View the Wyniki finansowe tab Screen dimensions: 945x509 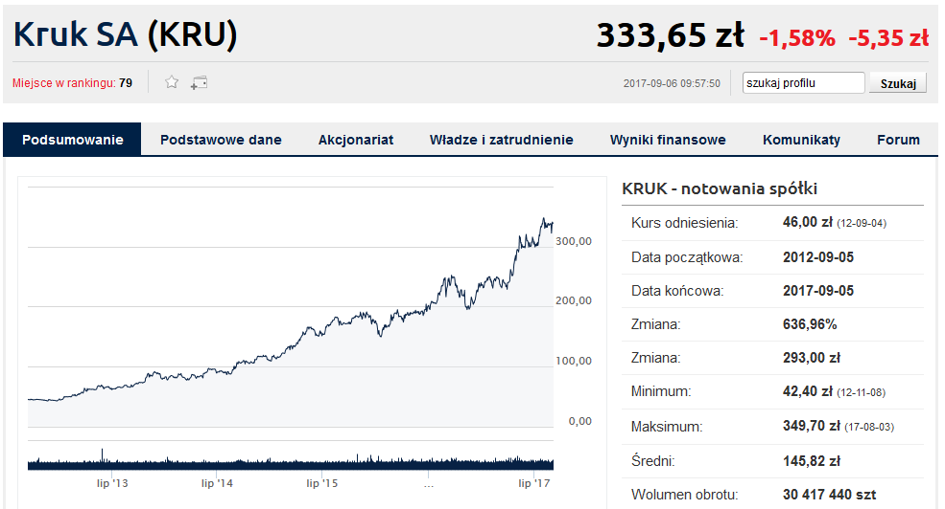point(668,140)
